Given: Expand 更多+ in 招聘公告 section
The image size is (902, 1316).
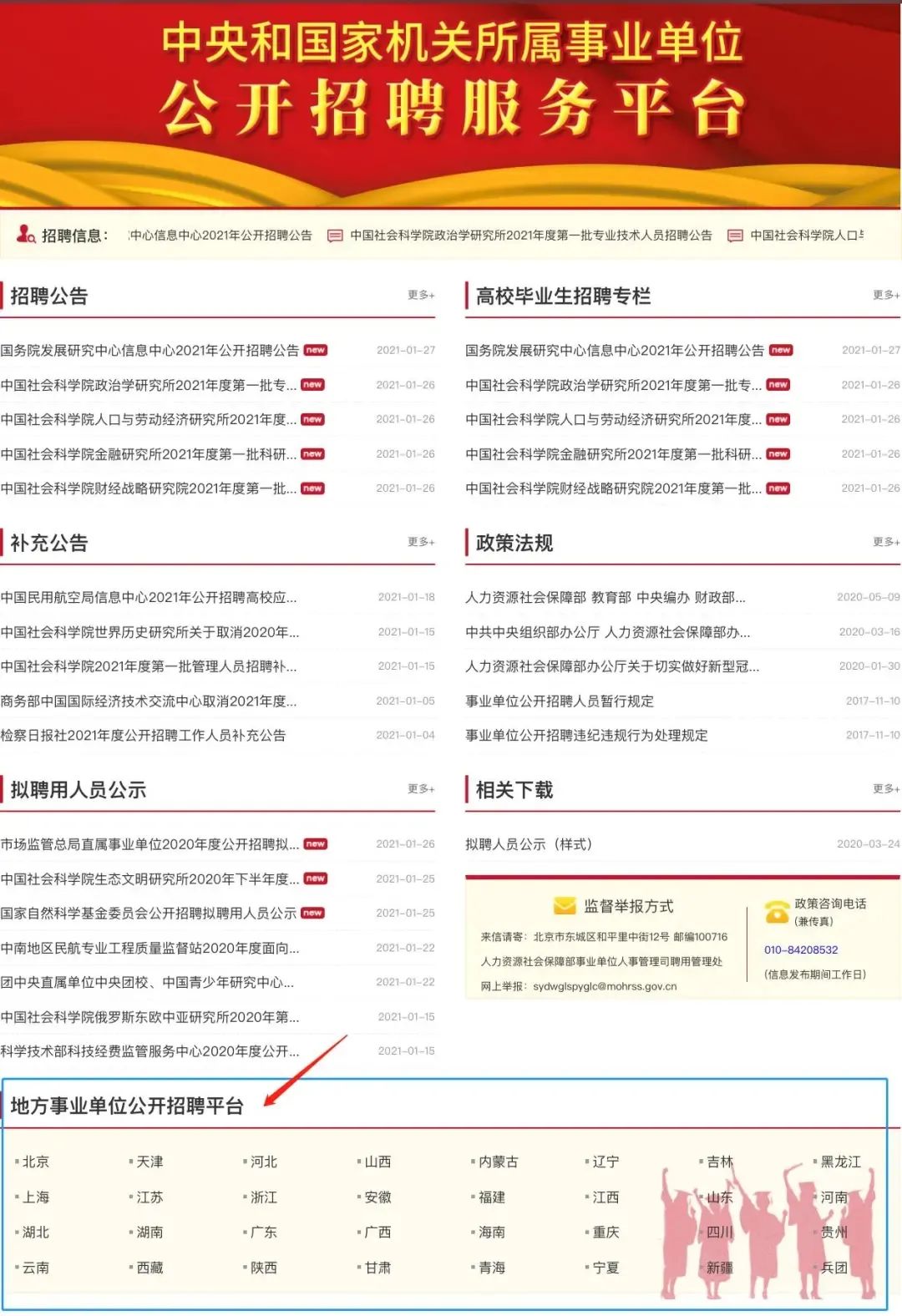Looking at the screenshot, I should click(421, 295).
